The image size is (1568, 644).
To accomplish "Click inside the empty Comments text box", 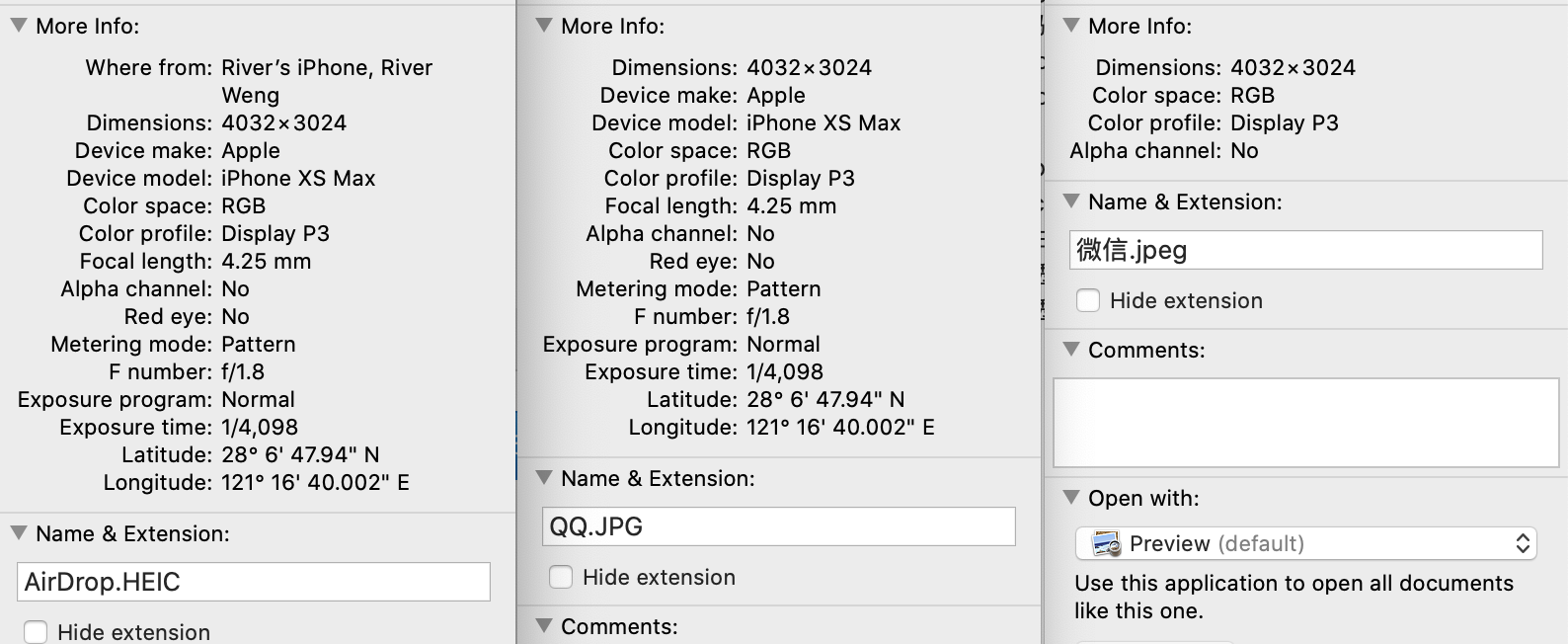I will coord(1305,423).
